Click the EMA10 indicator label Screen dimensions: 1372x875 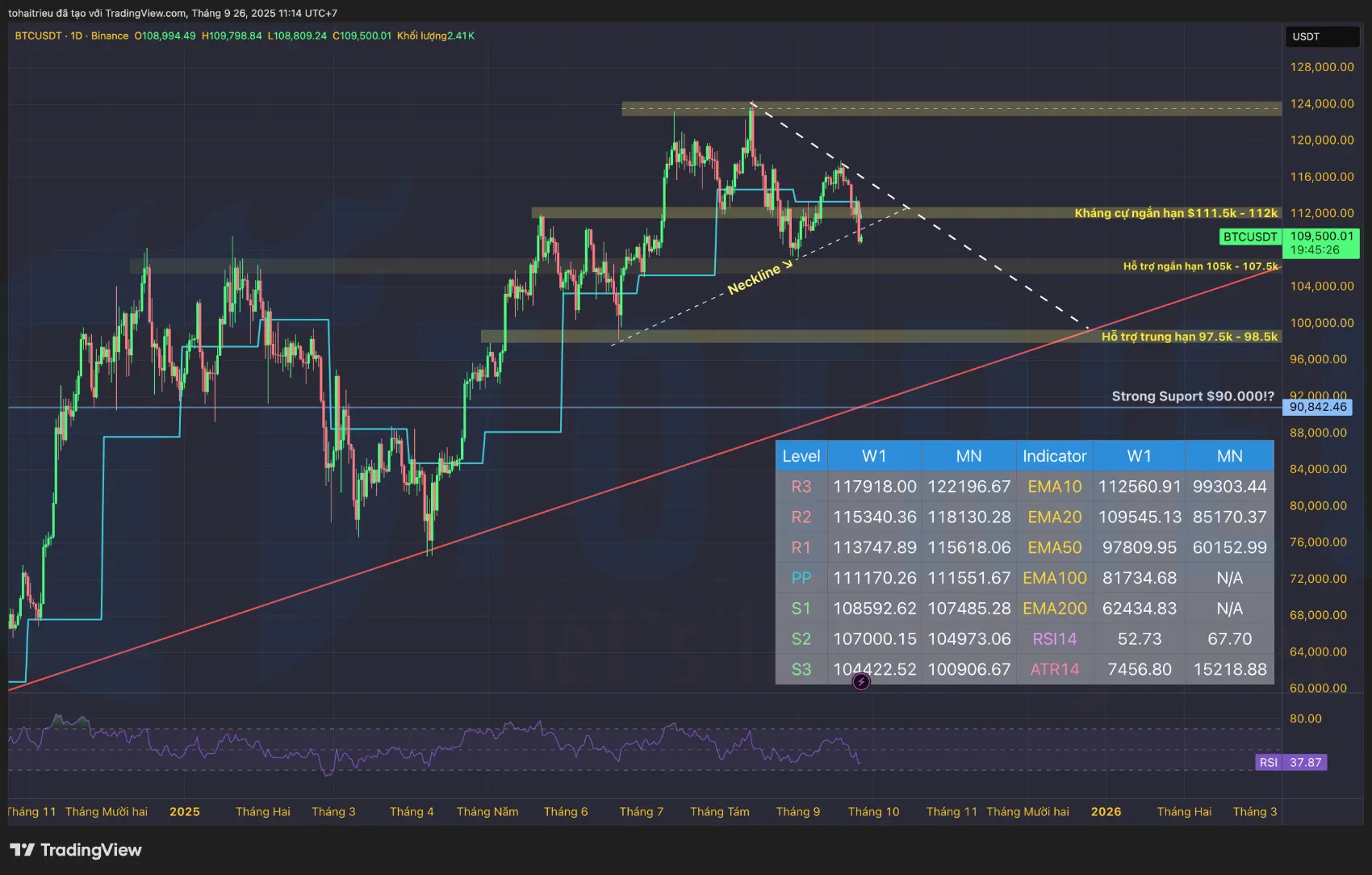point(1054,487)
